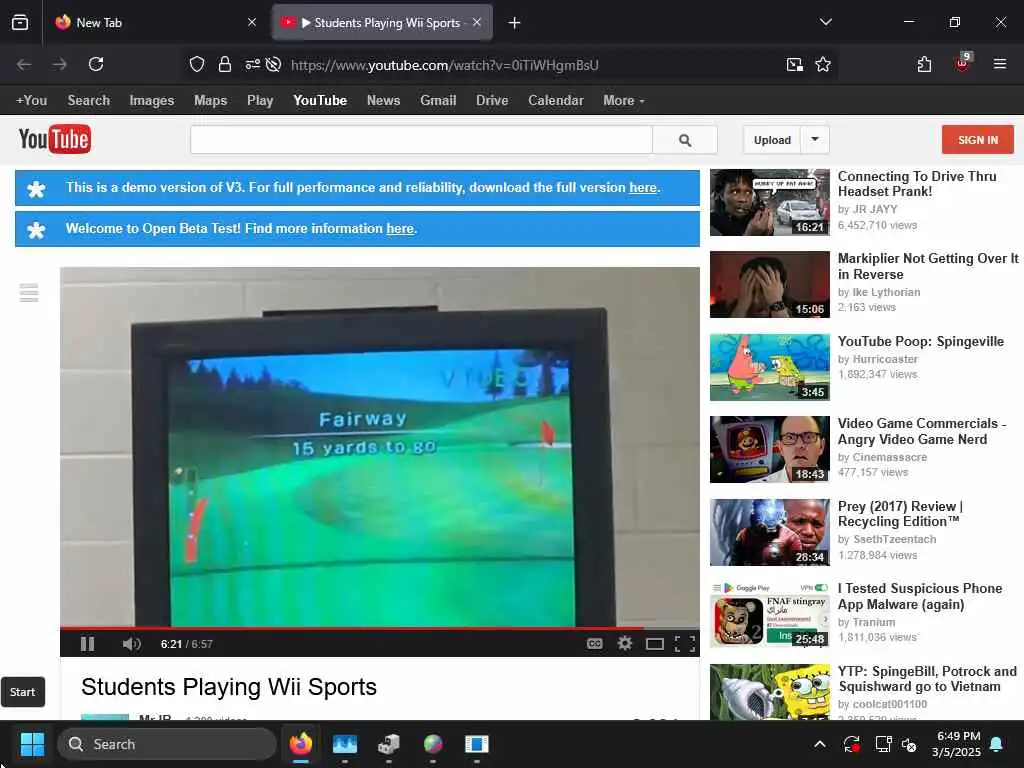Open Calendar in the Google bar
This screenshot has width=1024, height=768.
point(556,101)
